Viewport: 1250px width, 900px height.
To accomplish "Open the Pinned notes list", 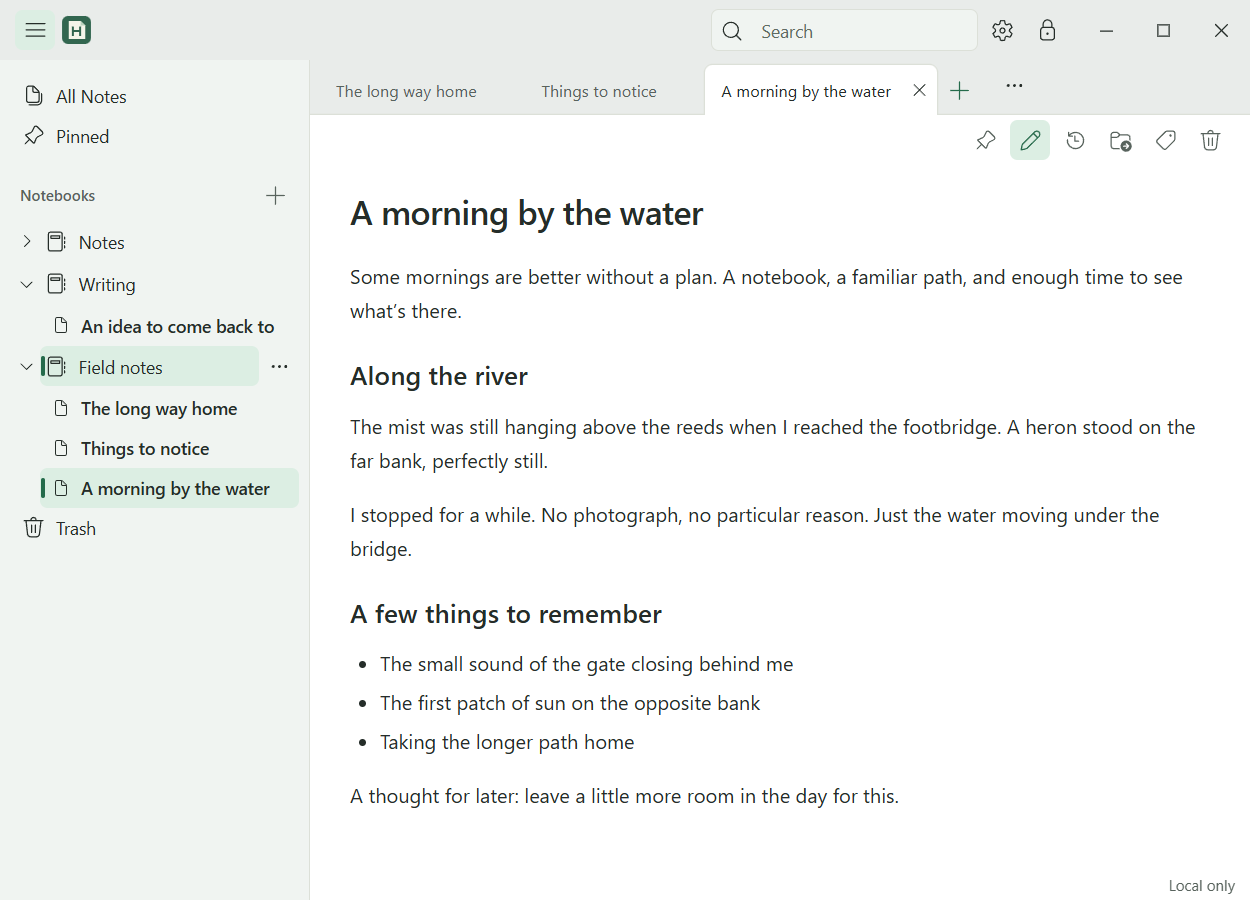I will [82, 137].
